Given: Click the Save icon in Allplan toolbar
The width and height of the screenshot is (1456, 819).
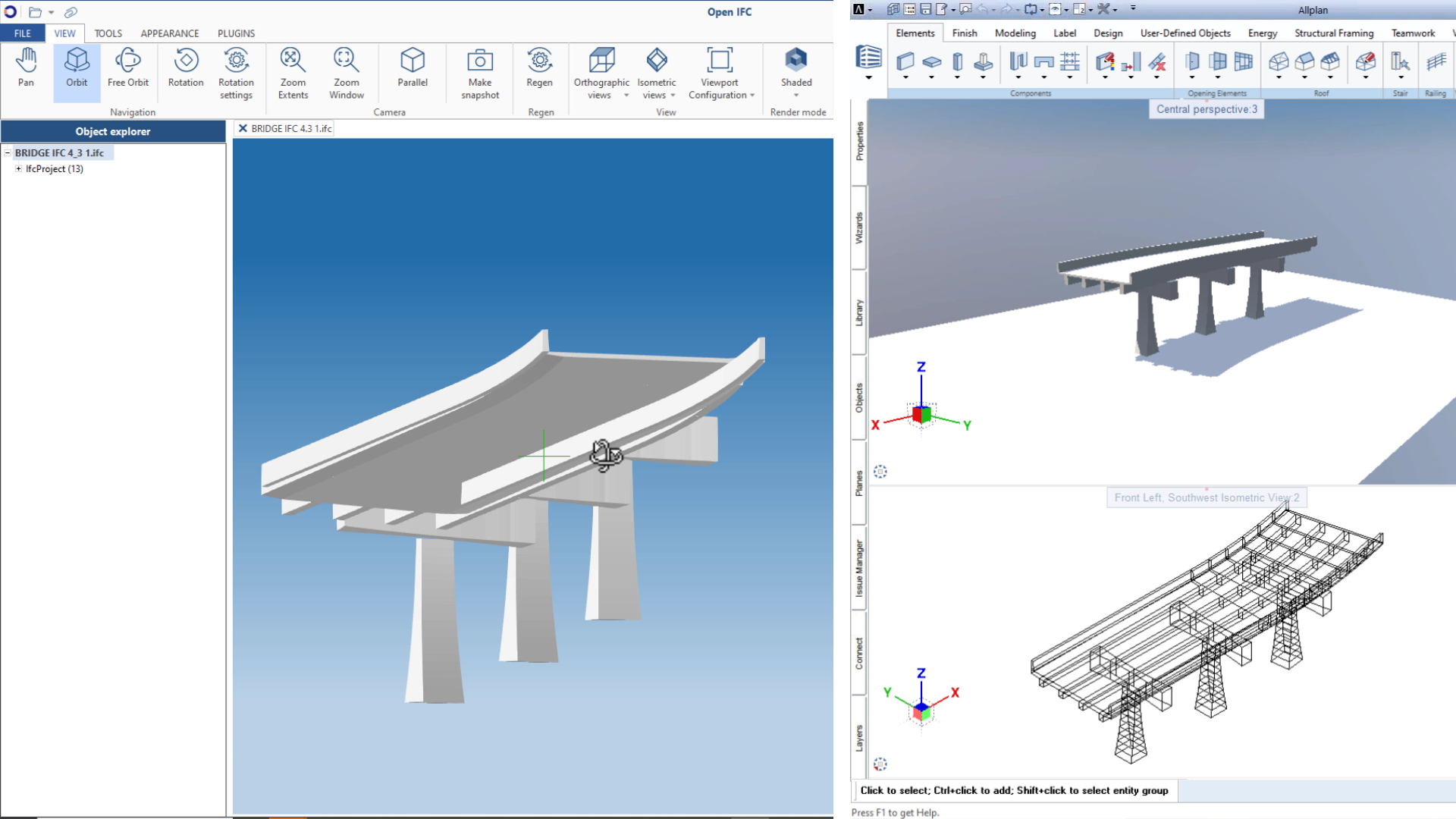Looking at the screenshot, I should 925,9.
